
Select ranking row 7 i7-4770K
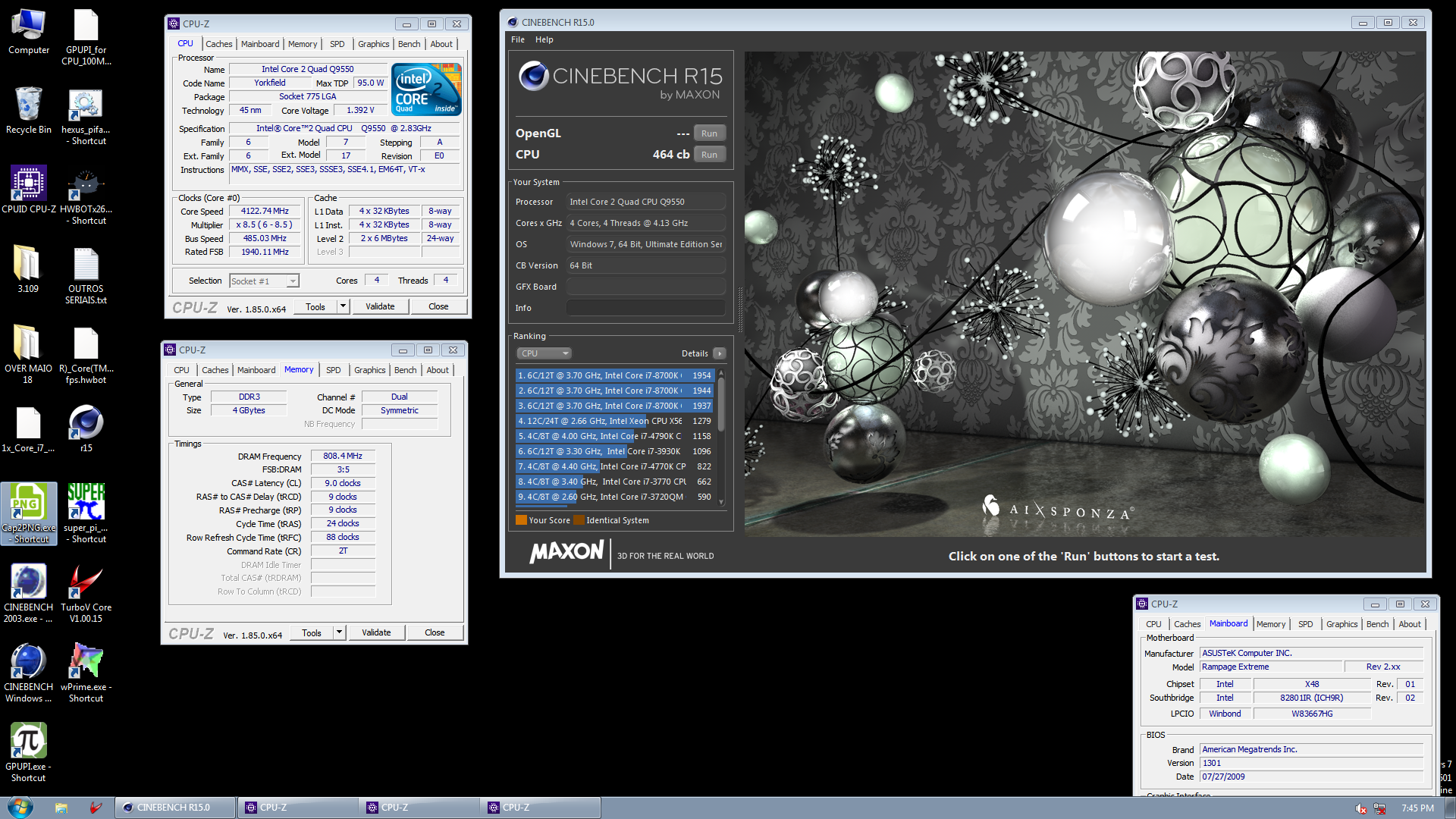pos(615,466)
